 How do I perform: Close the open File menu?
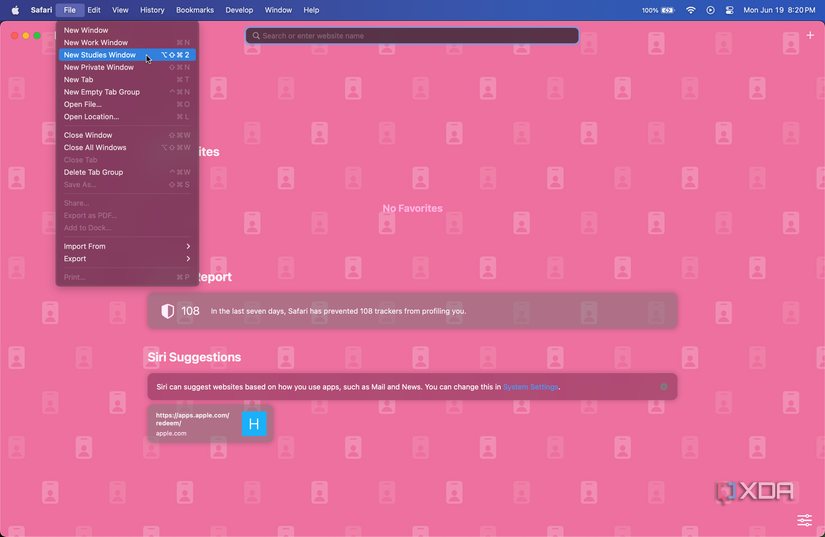(69, 10)
